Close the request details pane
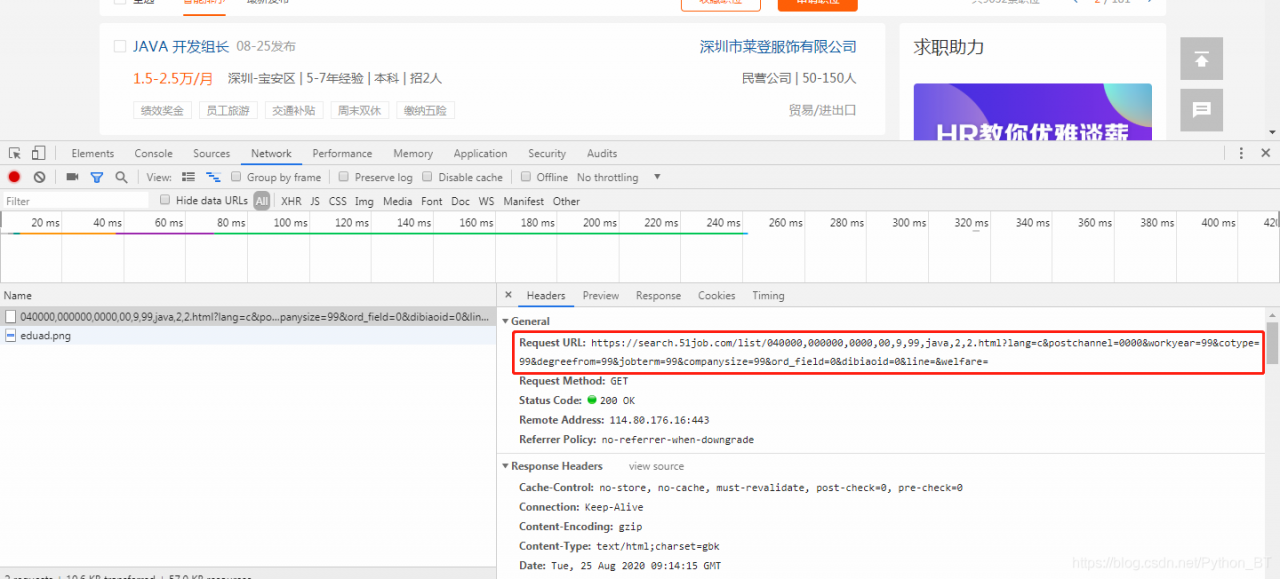The height and width of the screenshot is (579, 1280). (508, 295)
